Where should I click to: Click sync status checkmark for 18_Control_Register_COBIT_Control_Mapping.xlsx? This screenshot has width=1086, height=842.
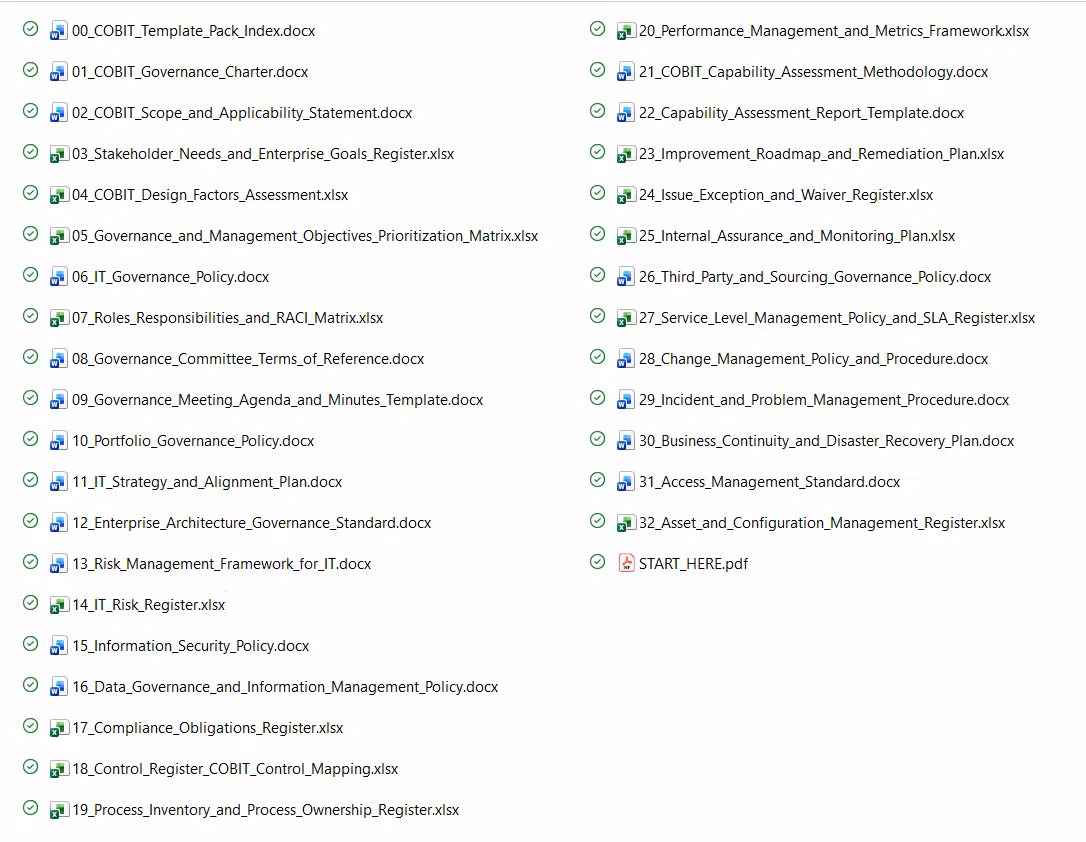tap(30, 767)
